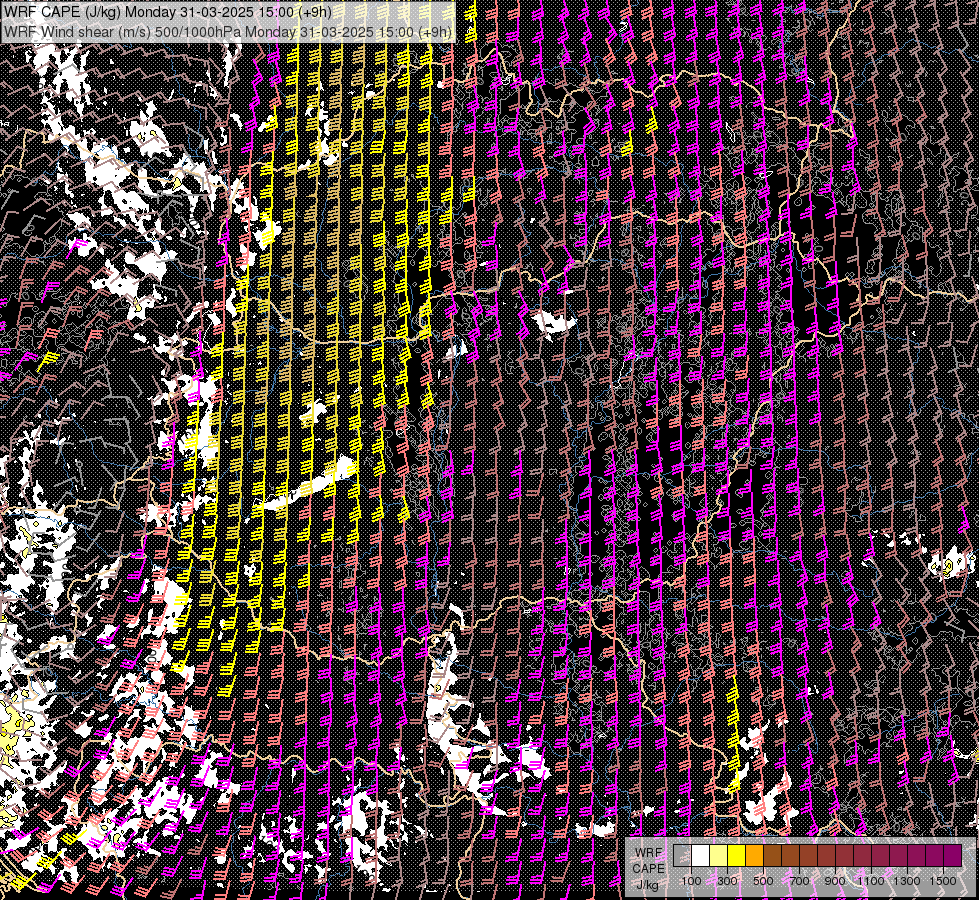
Task: Click the legend label '100'
Action: (x=691, y=881)
